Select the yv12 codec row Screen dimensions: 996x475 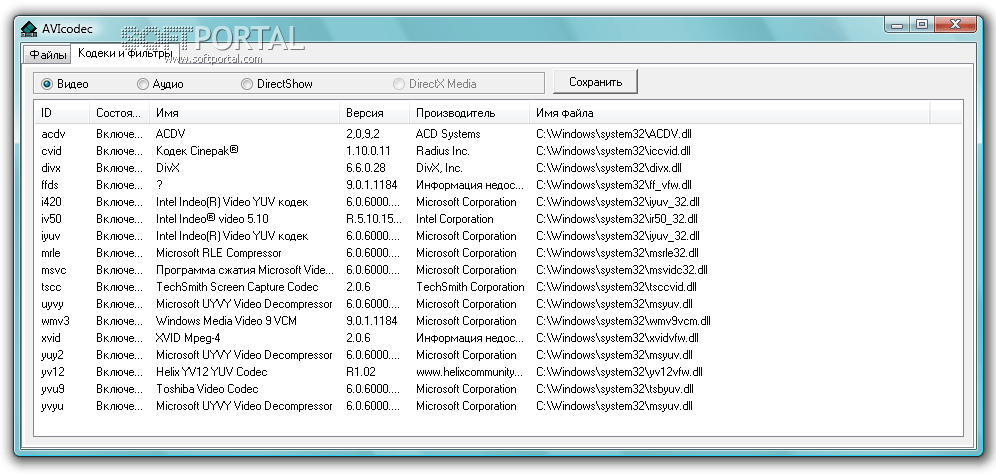497,372
